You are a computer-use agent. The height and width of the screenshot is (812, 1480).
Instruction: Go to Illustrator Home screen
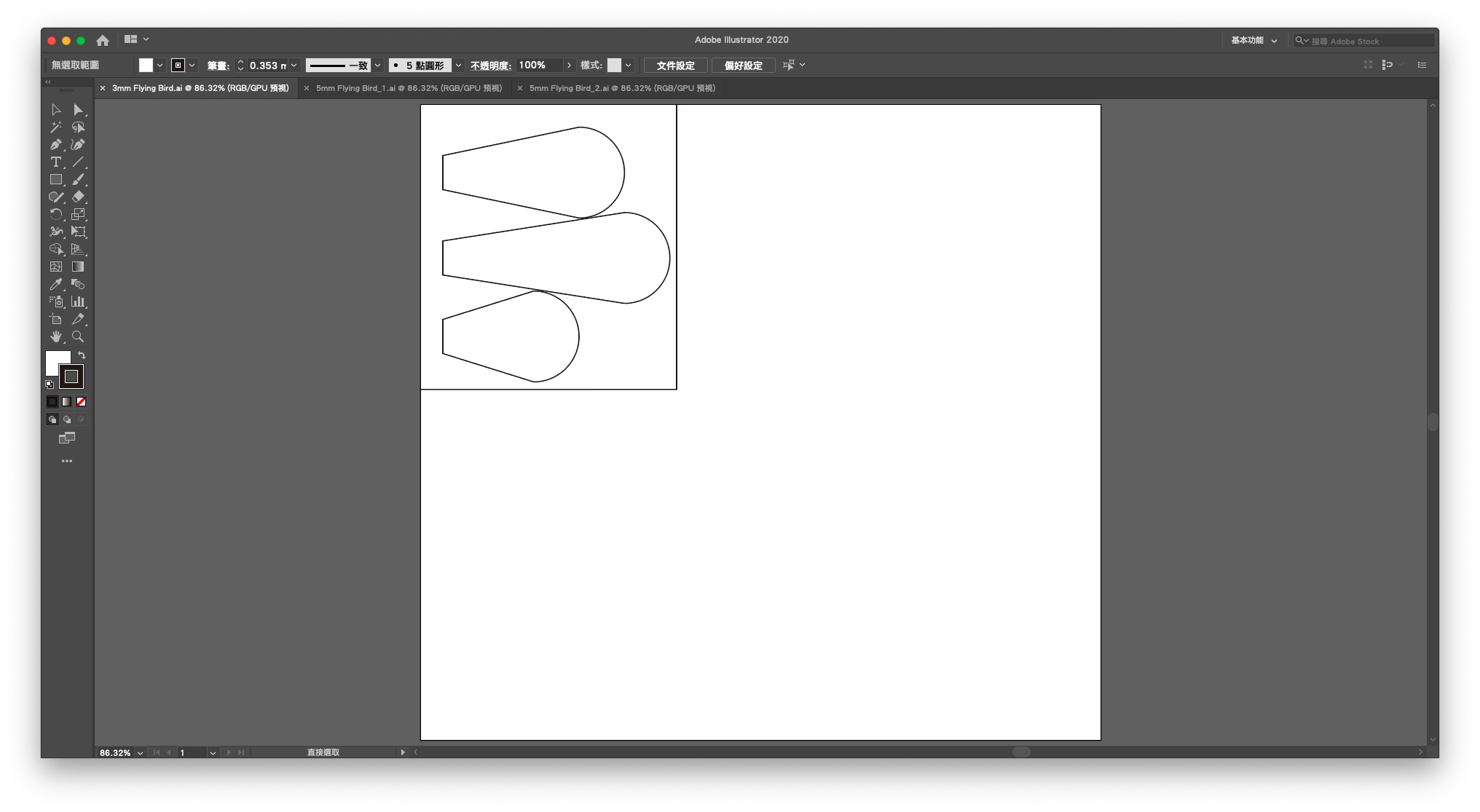[x=103, y=41]
